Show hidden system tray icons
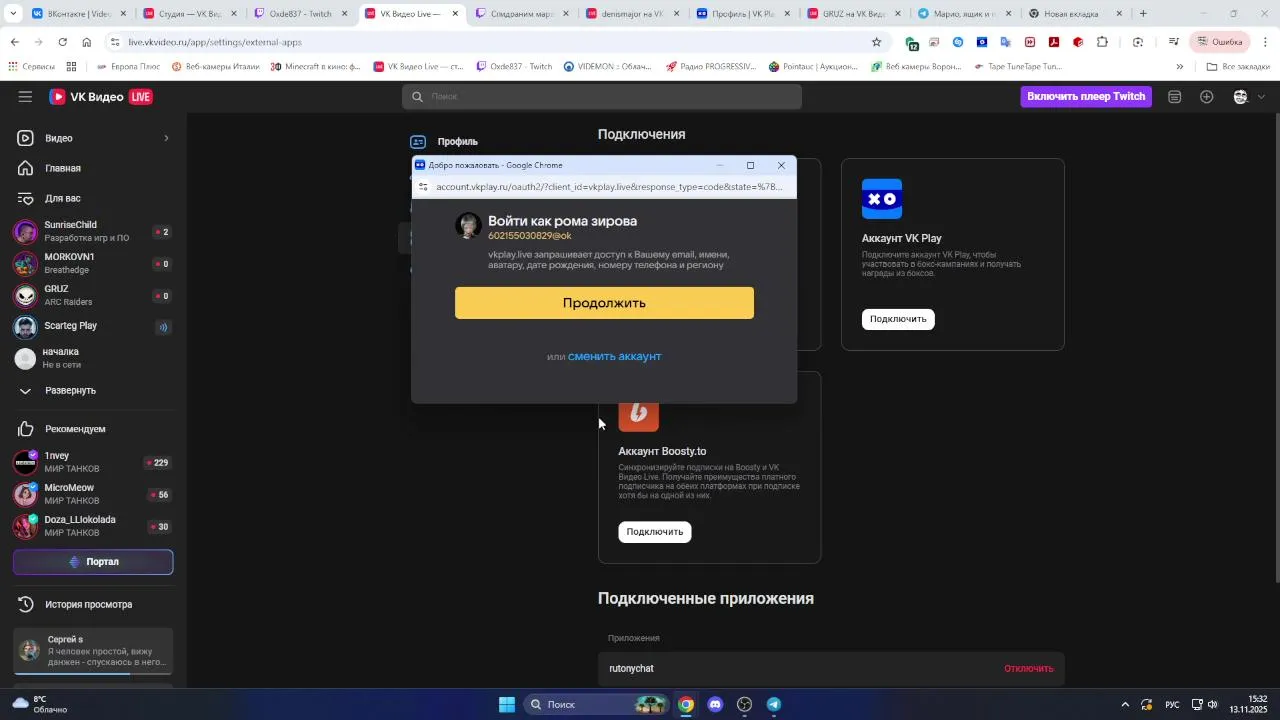The height and width of the screenshot is (720, 1280). (x=1125, y=704)
